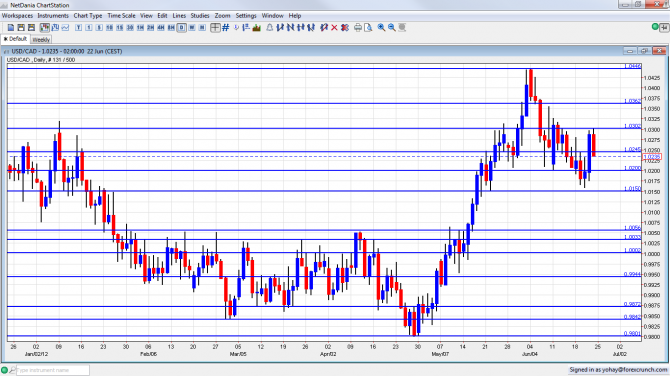The height and width of the screenshot is (376, 670).
Task: Click the instrument name search field
Action: 53,370
